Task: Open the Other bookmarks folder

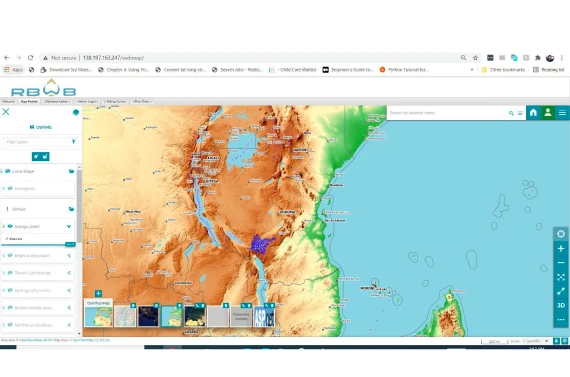Action: click(503, 69)
